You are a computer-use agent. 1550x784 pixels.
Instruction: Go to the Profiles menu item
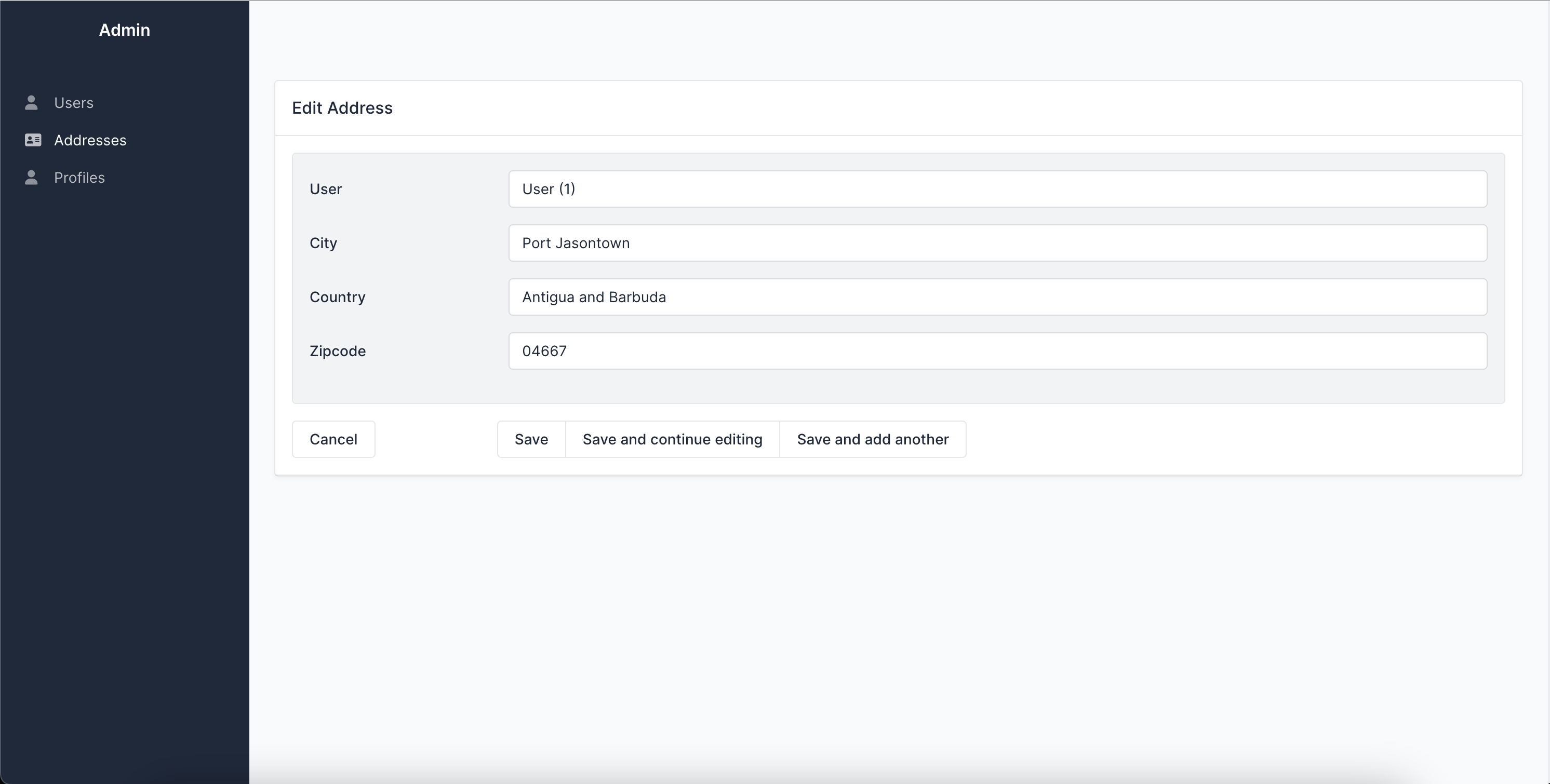tap(79, 178)
